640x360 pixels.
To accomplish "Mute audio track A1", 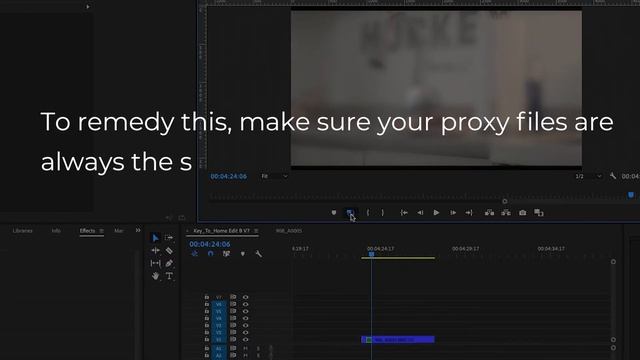I will pos(246,349).
